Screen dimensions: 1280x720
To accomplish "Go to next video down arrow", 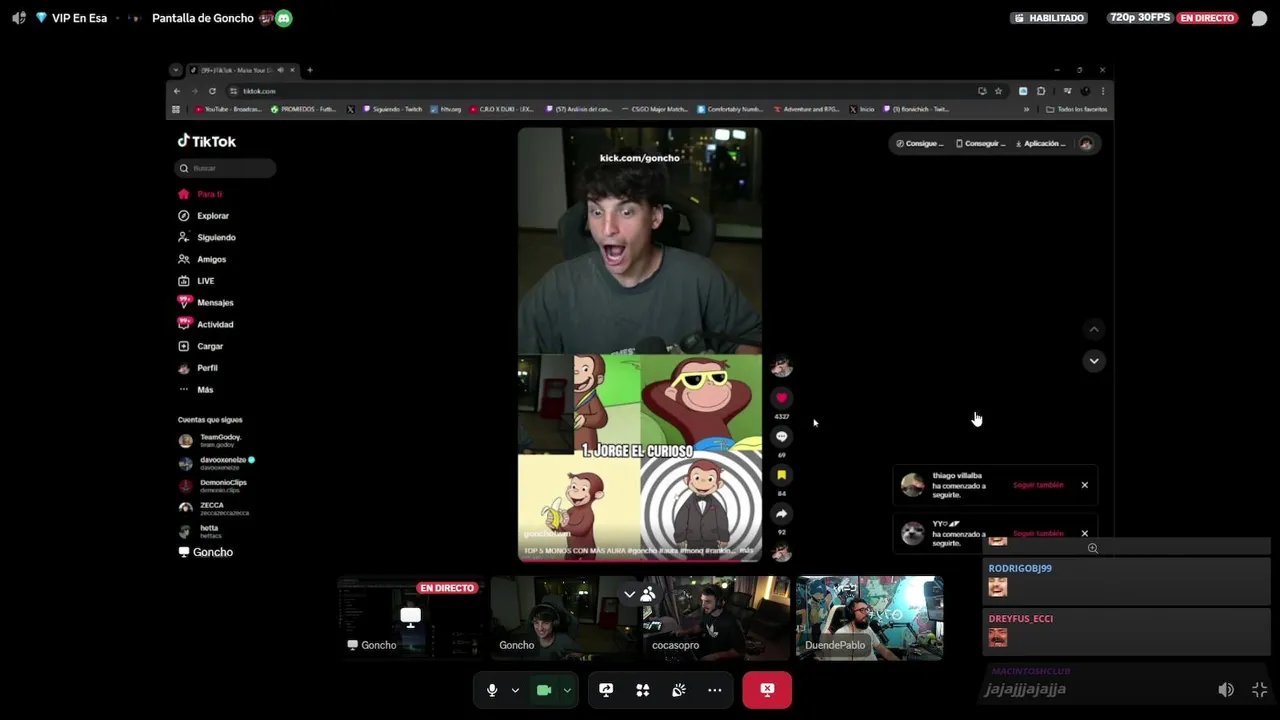I will [1094, 361].
